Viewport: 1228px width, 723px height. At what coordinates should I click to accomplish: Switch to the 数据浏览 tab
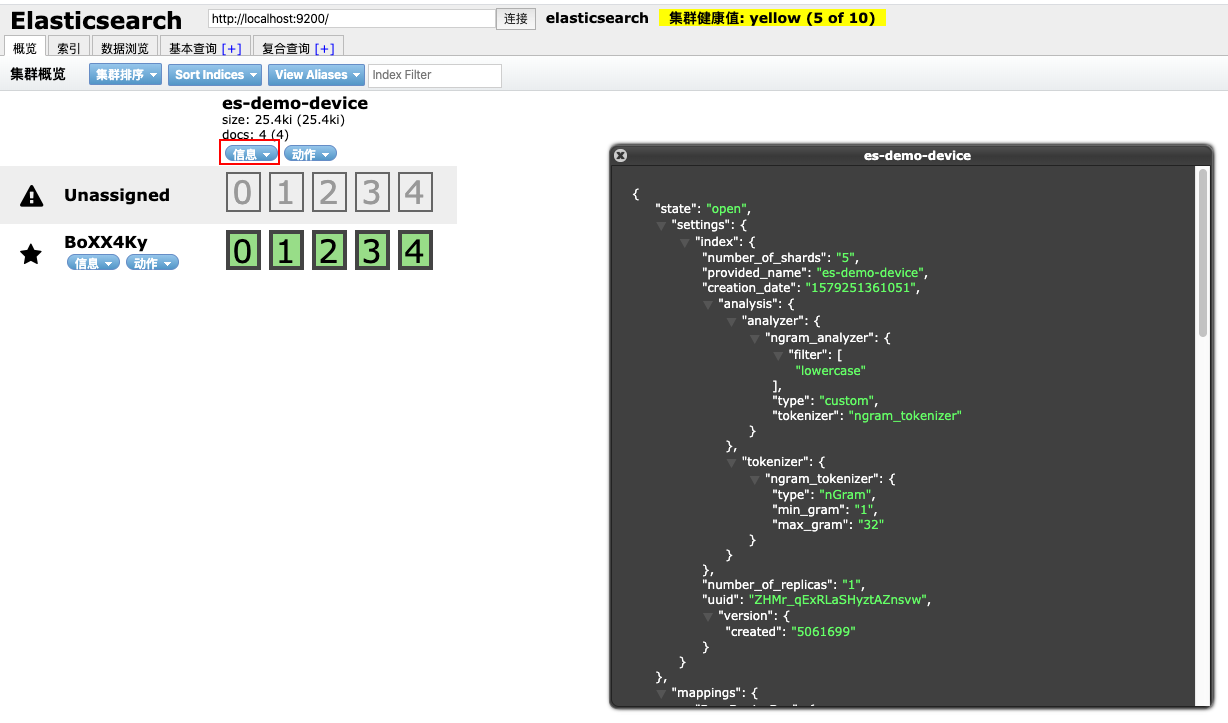pos(125,48)
